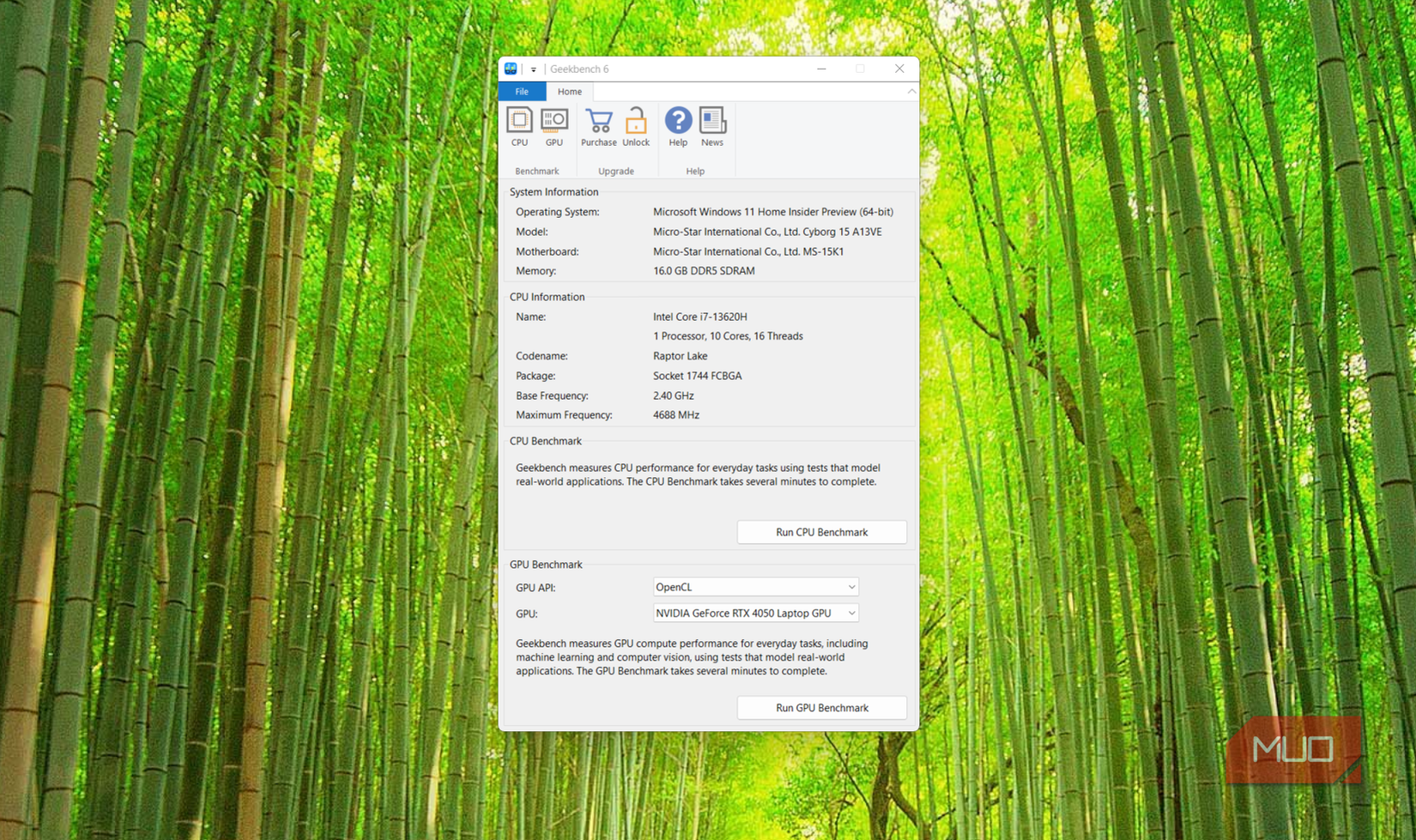The height and width of the screenshot is (840, 1416).
Task: Click the Cyborg 15 A13VE model value
Action: pos(767,232)
